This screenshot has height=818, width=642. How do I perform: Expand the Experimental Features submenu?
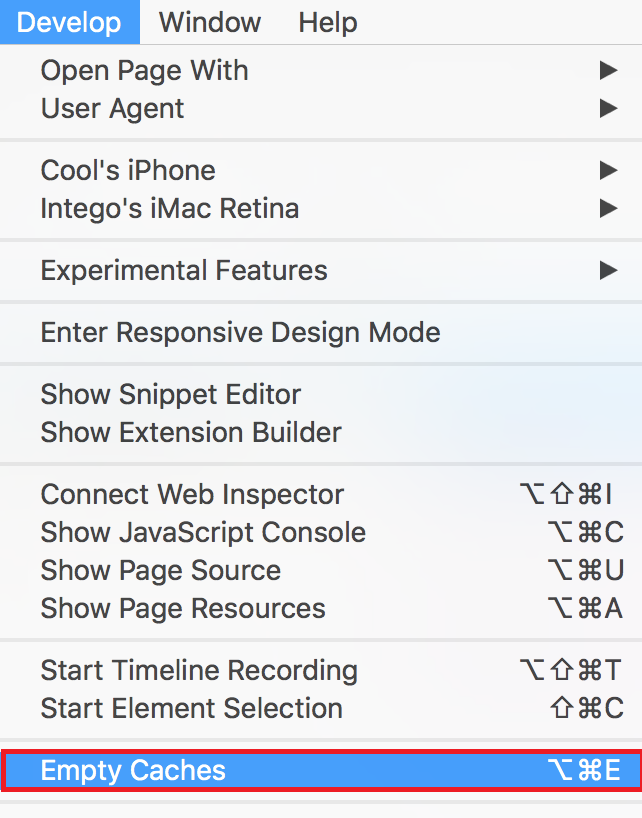[183, 270]
